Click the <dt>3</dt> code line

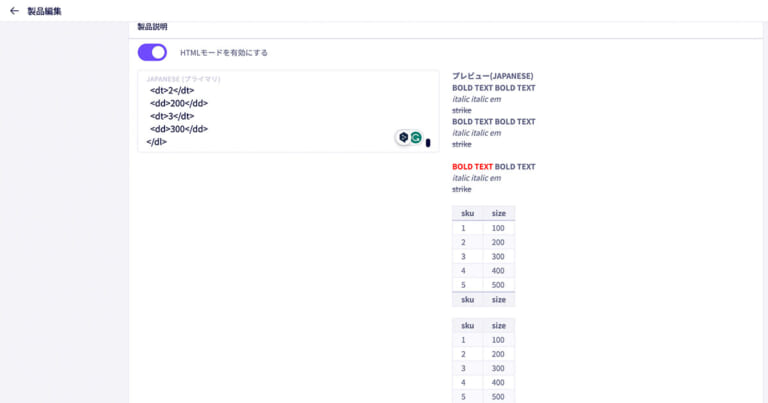point(172,116)
